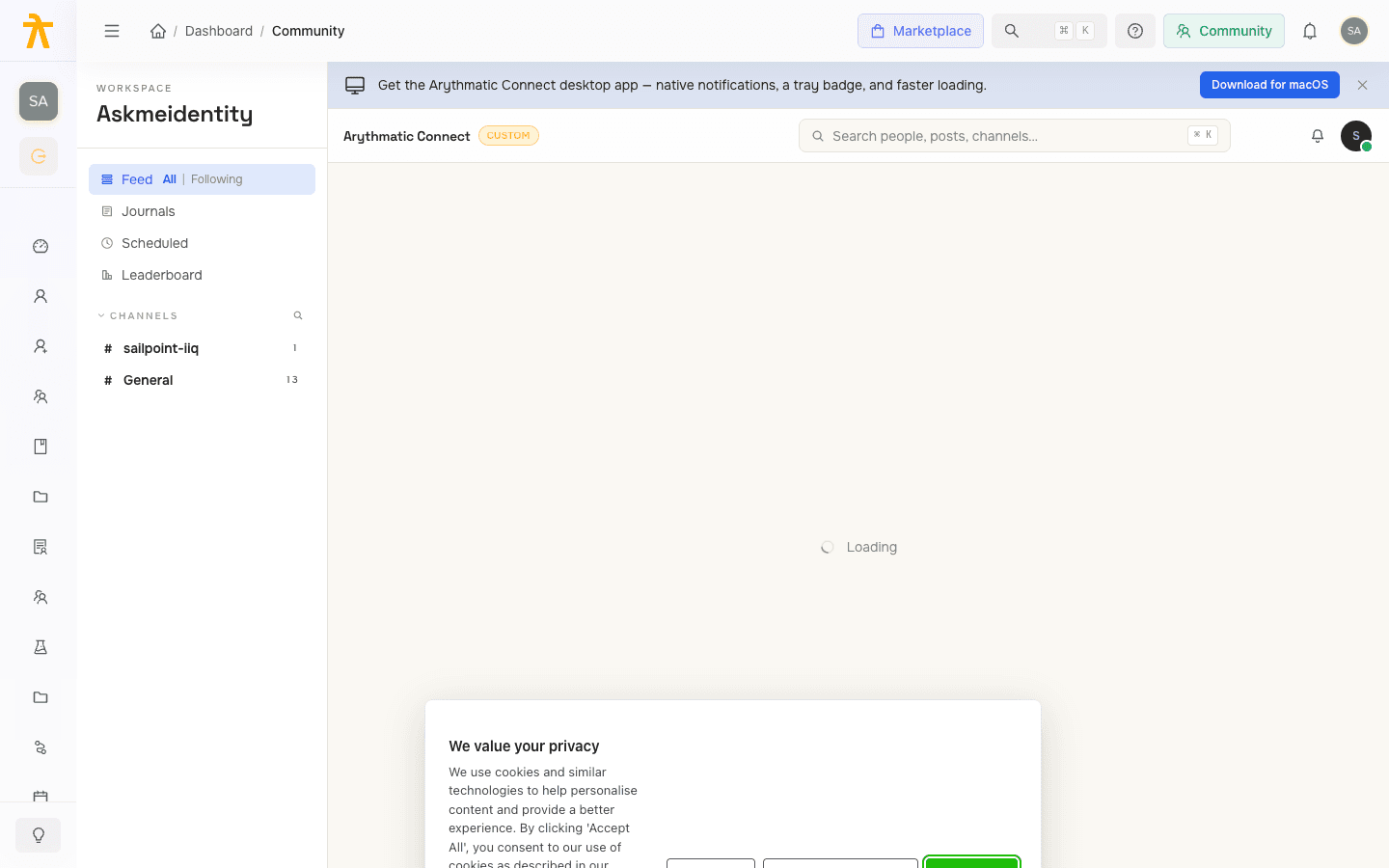The image size is (1389, 868).
Task: Click the Community breadcrumb
Action: 308,31
